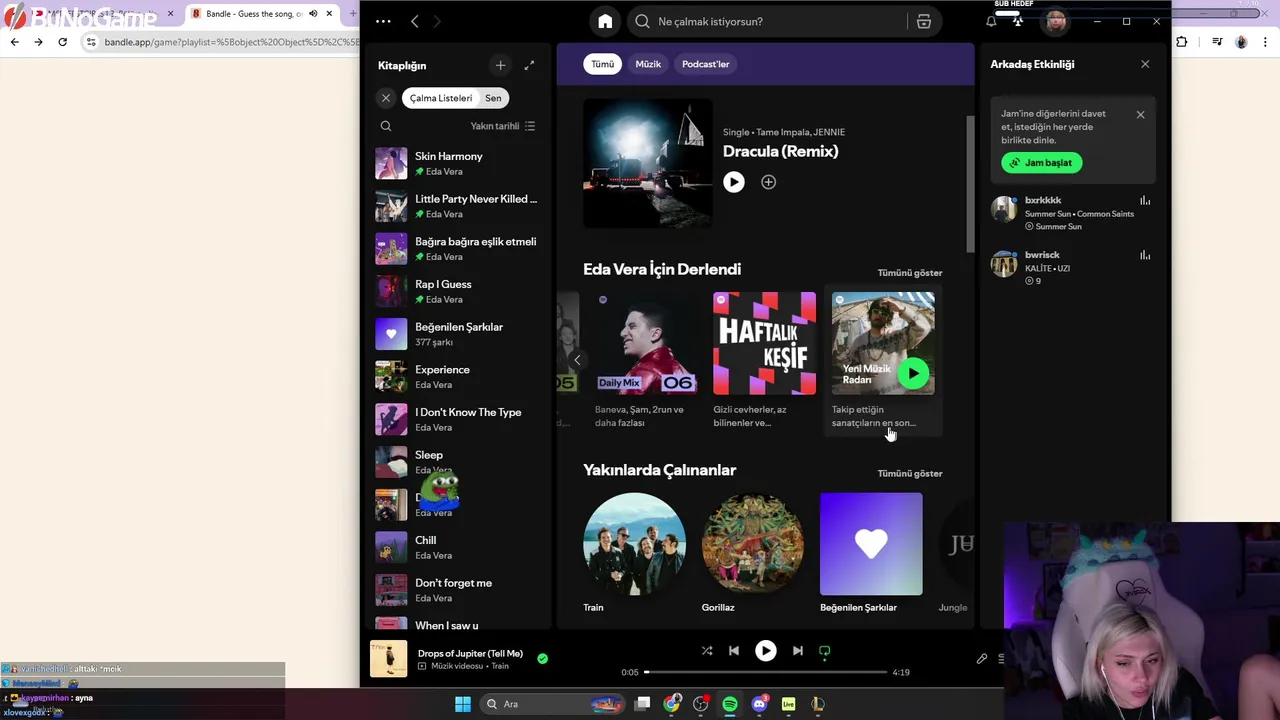Open Gorillaz artist in recently played
Image resolution: width=1280 pixels, height=720 pixels.
click(752, 553)
